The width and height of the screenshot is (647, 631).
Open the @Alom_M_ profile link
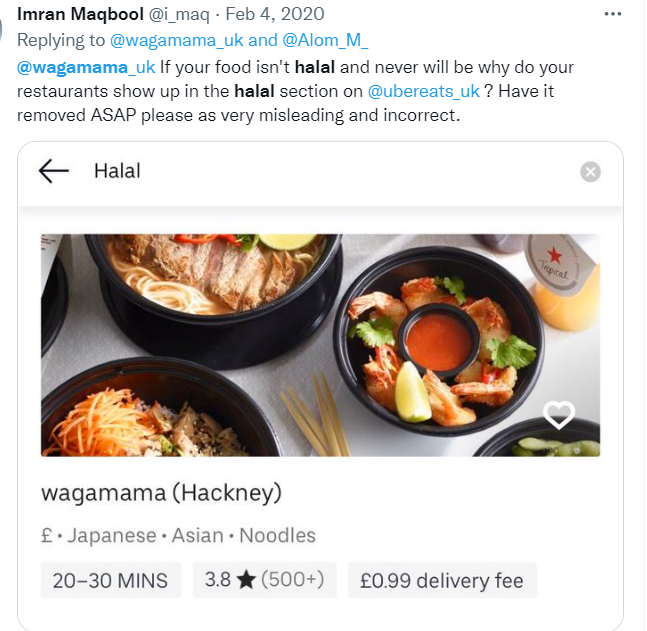click(x=325, y=40)
